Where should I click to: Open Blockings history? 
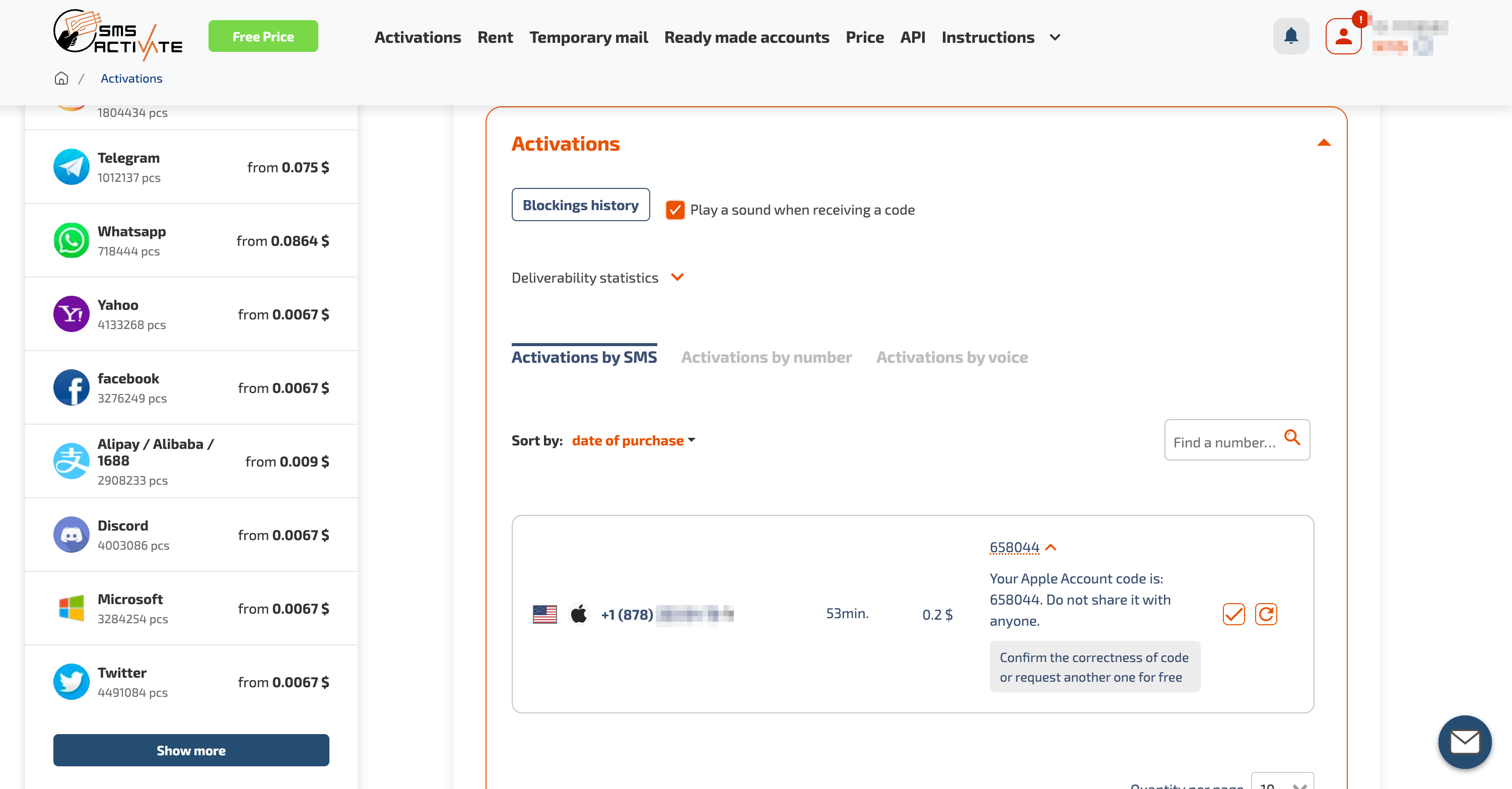(x=581, y=205)
